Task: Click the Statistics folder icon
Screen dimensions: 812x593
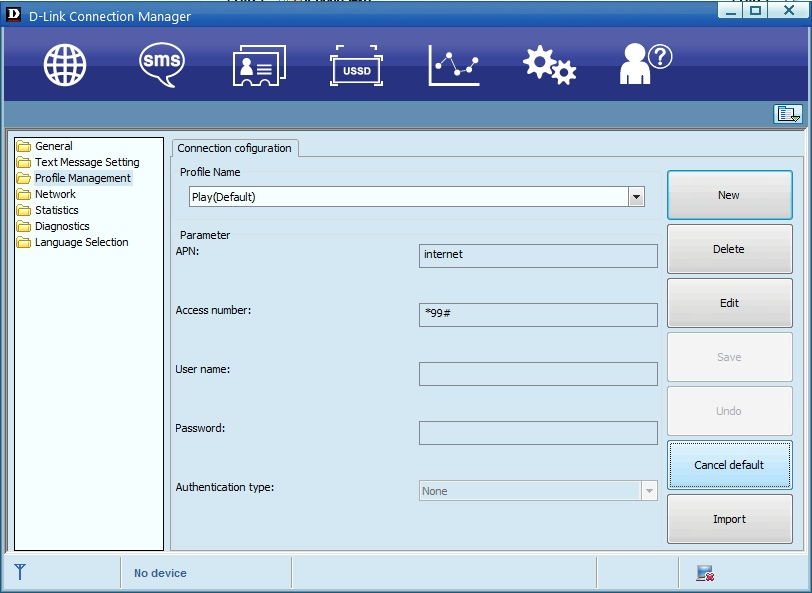Action: coord(23,211)
